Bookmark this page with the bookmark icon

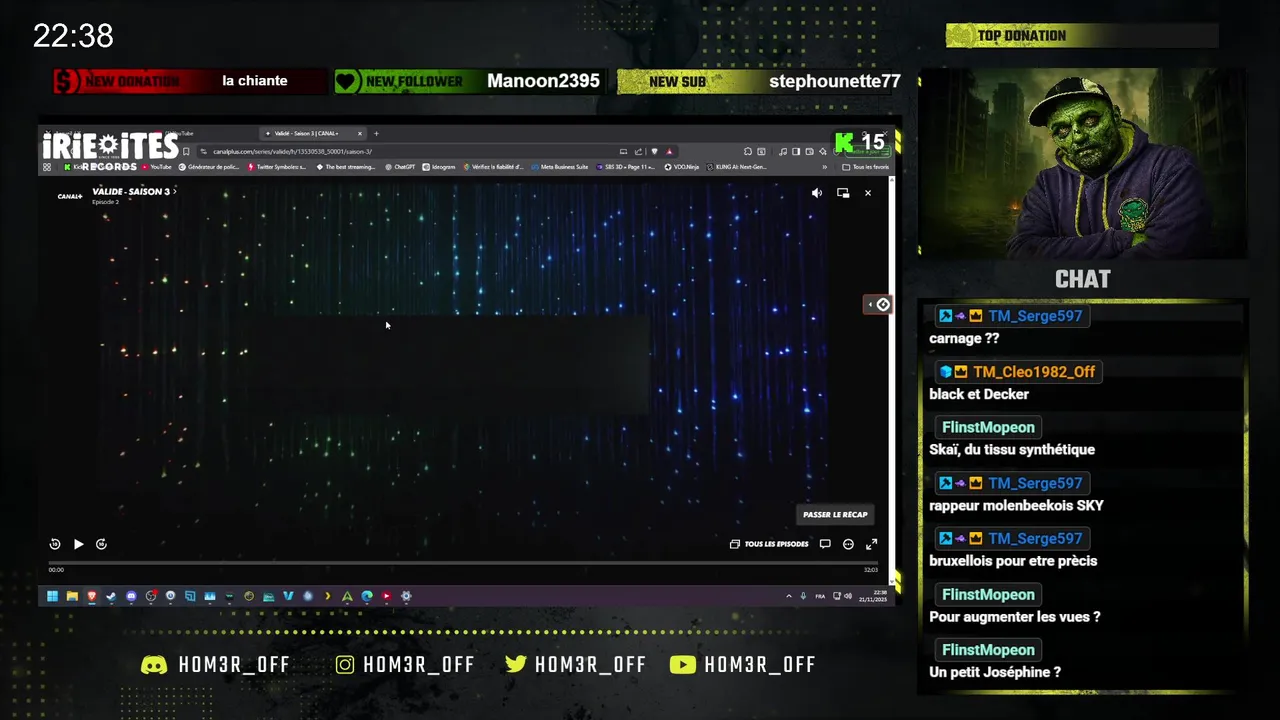186,152
